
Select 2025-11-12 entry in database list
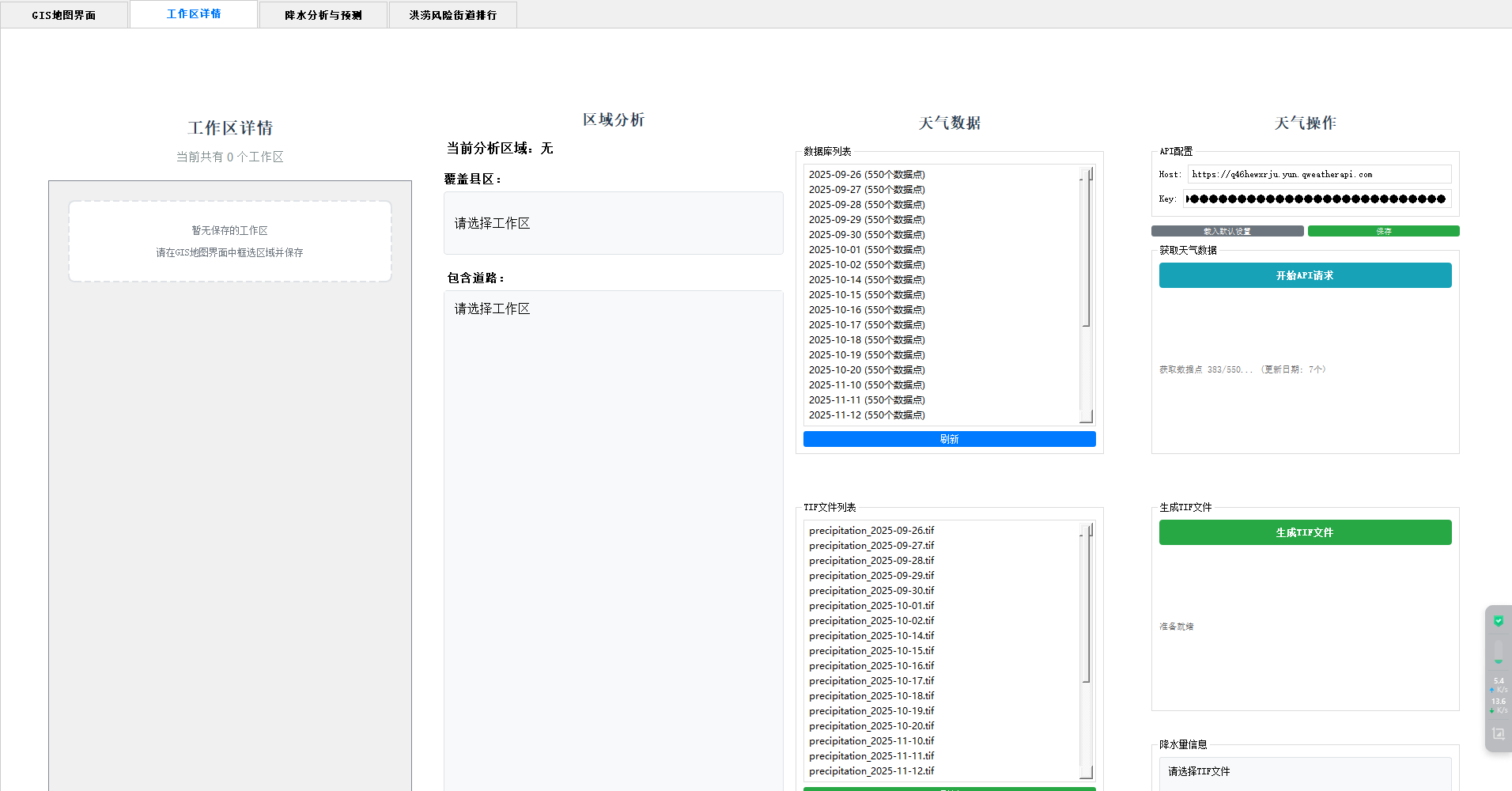click(x=866, y=414)
